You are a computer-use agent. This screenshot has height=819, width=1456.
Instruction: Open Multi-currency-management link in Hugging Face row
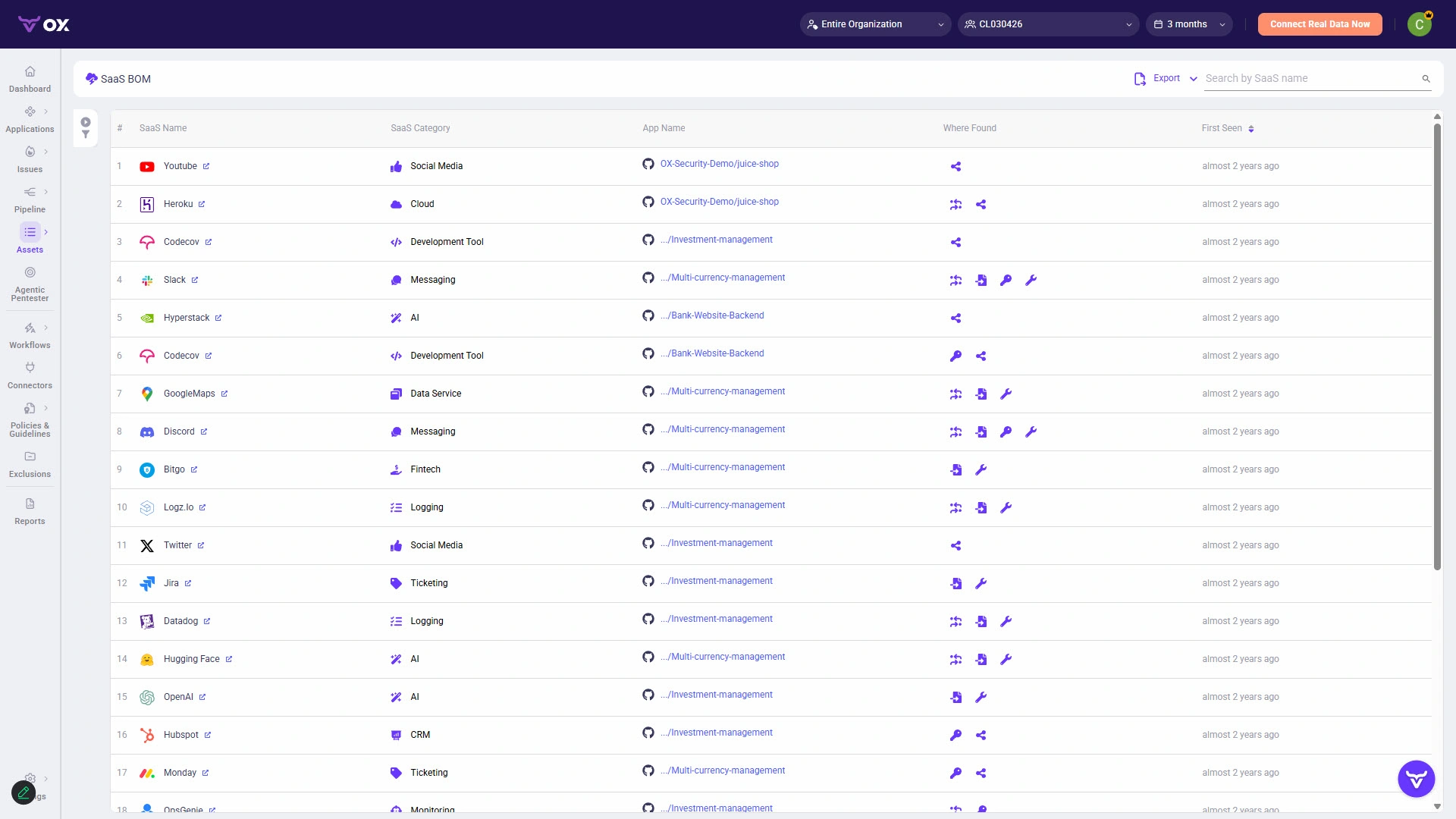[723, 657]
